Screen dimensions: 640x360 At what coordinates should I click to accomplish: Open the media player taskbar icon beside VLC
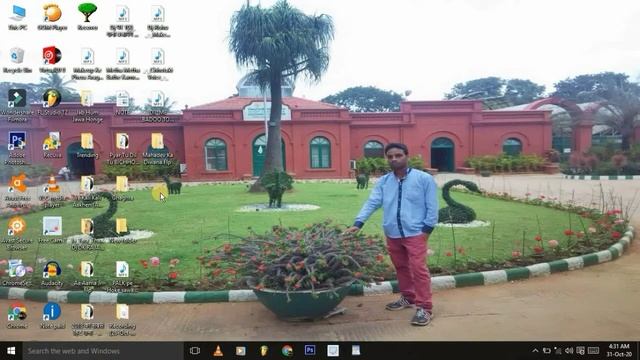coord(241,351)
